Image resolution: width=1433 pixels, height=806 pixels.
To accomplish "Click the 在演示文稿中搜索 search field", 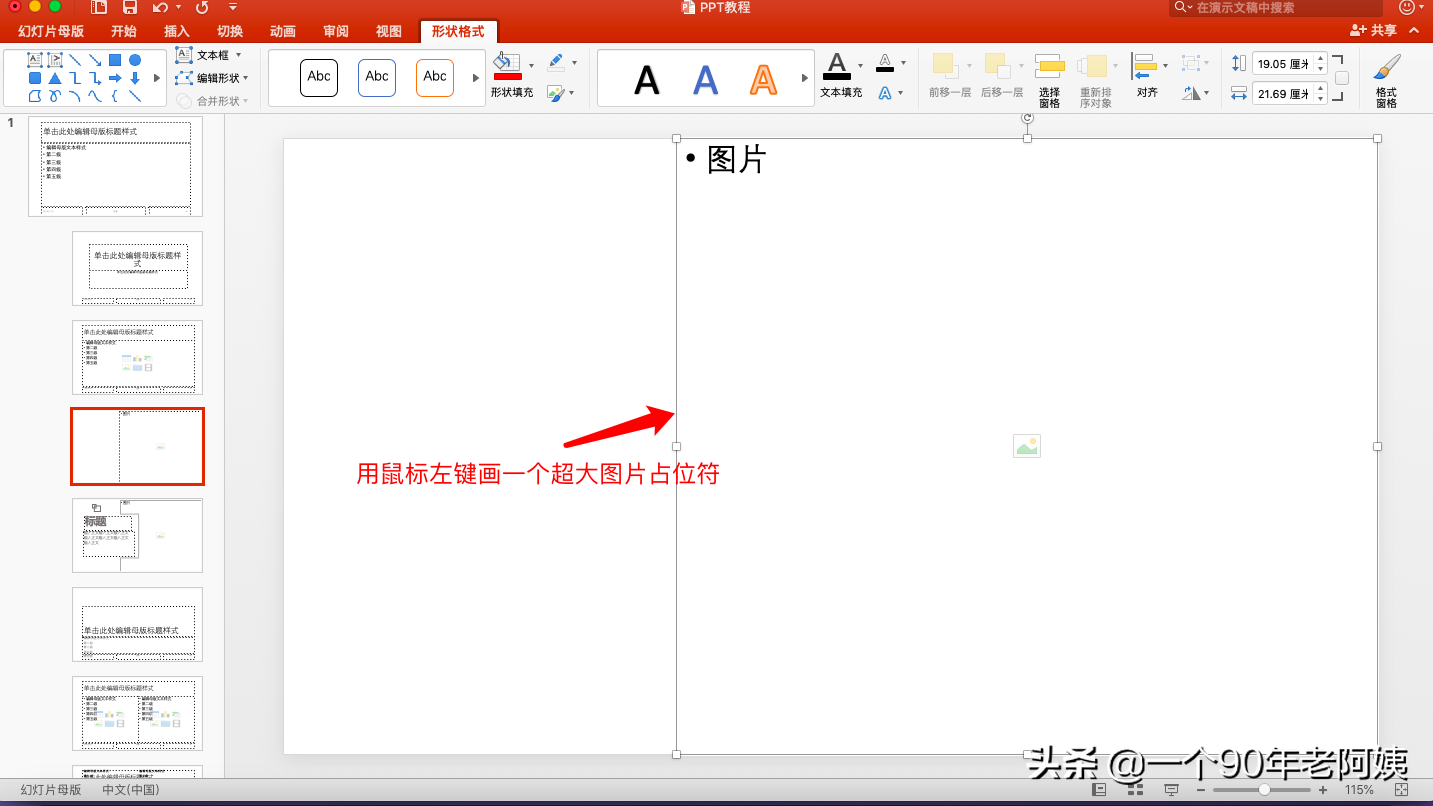I will coord(1277,8).
